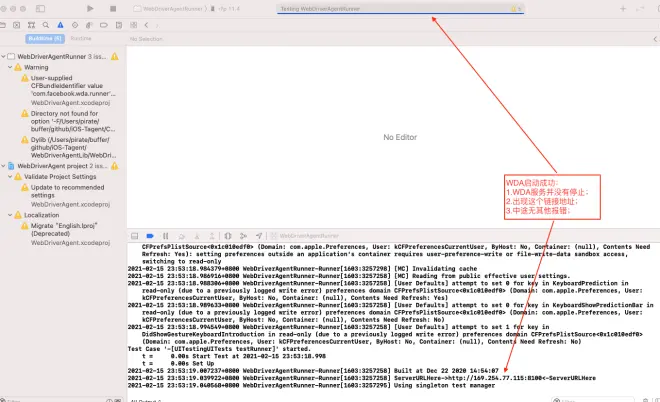Select the Dylib WebDriverAgentLib warning

72,147
